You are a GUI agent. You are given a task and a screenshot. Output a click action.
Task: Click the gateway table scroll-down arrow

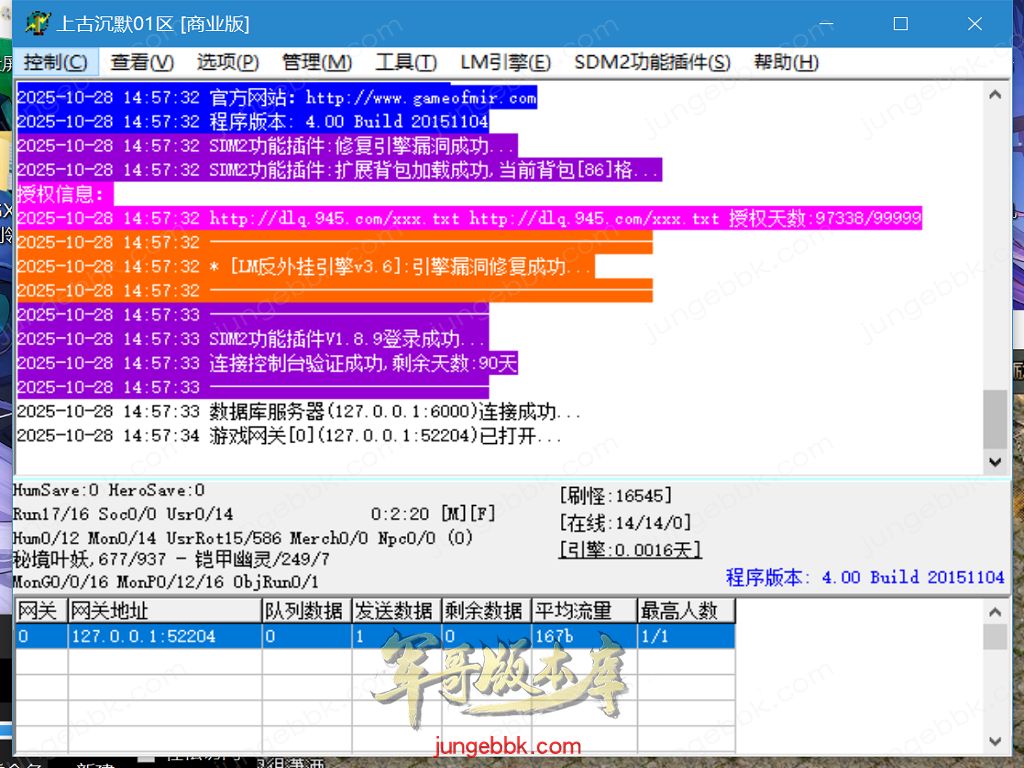click(994, 741)
